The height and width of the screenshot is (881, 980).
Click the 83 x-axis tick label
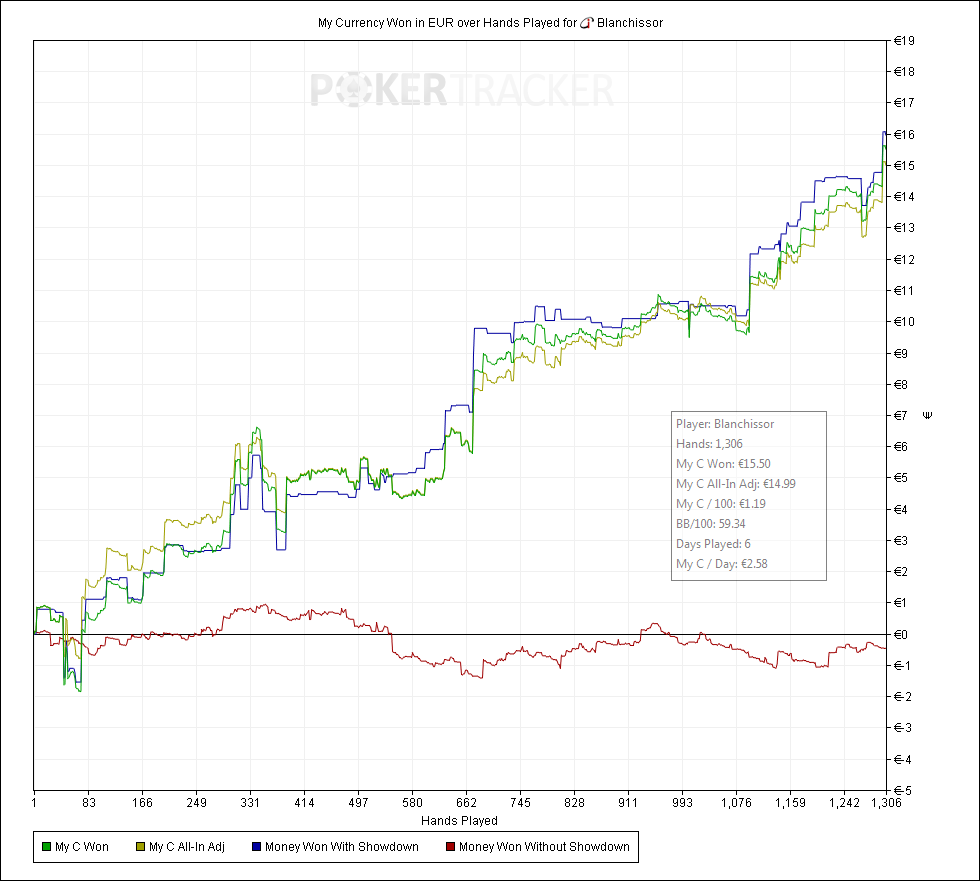[89, 803]
